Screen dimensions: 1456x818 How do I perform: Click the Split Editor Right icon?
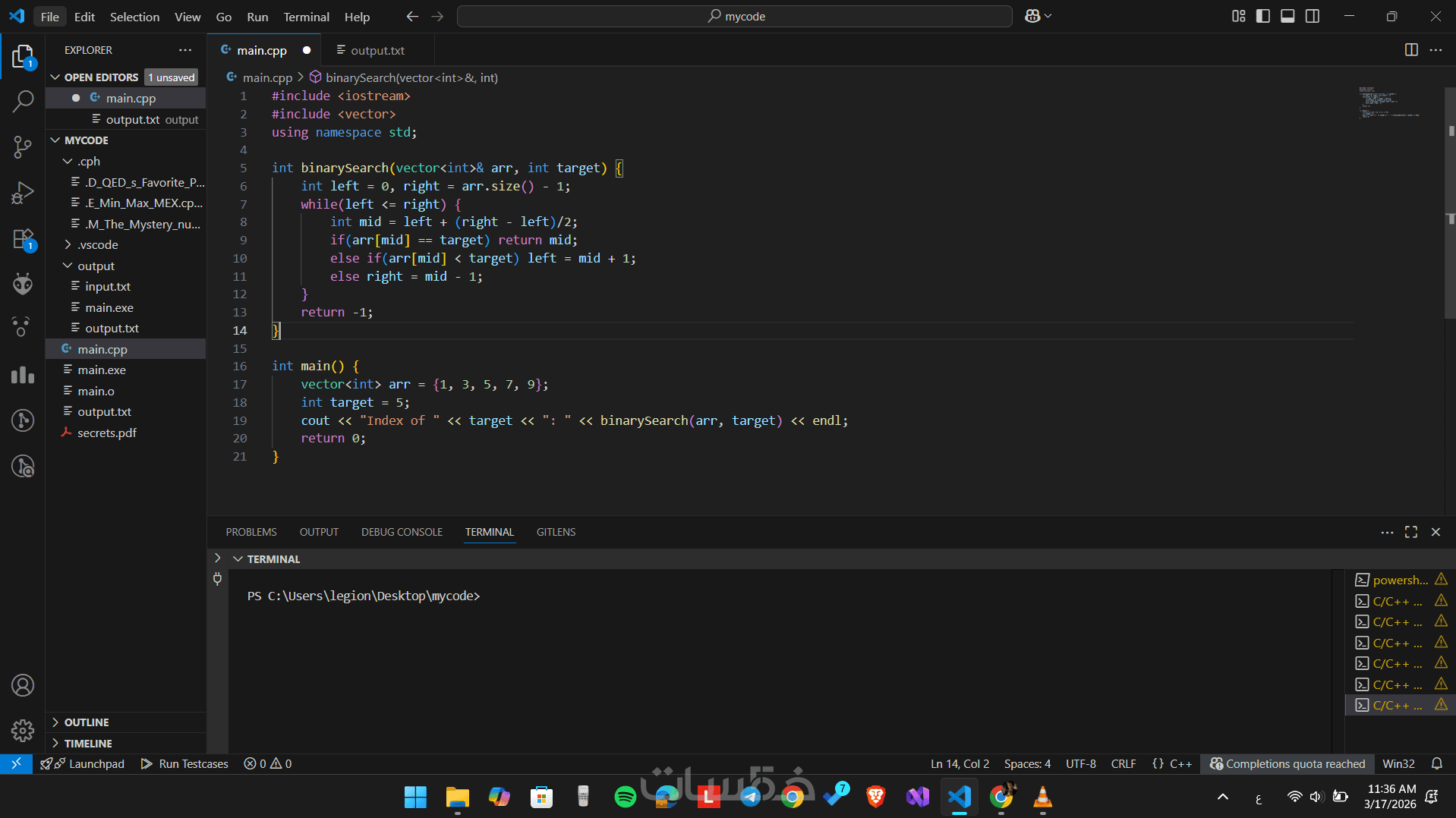click(x=1411, y=50)
